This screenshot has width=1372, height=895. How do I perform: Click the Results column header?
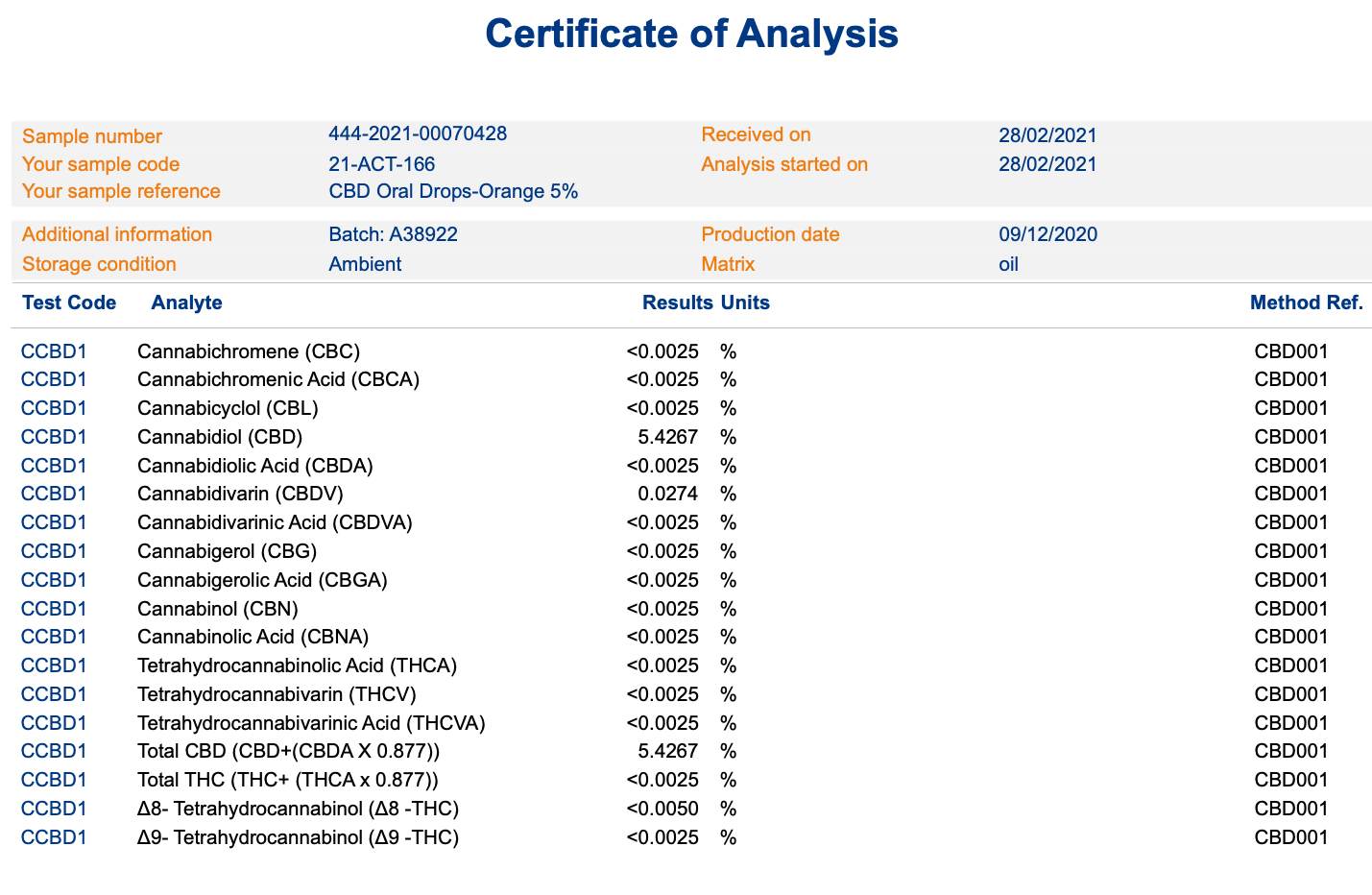[x=677, y=302]
